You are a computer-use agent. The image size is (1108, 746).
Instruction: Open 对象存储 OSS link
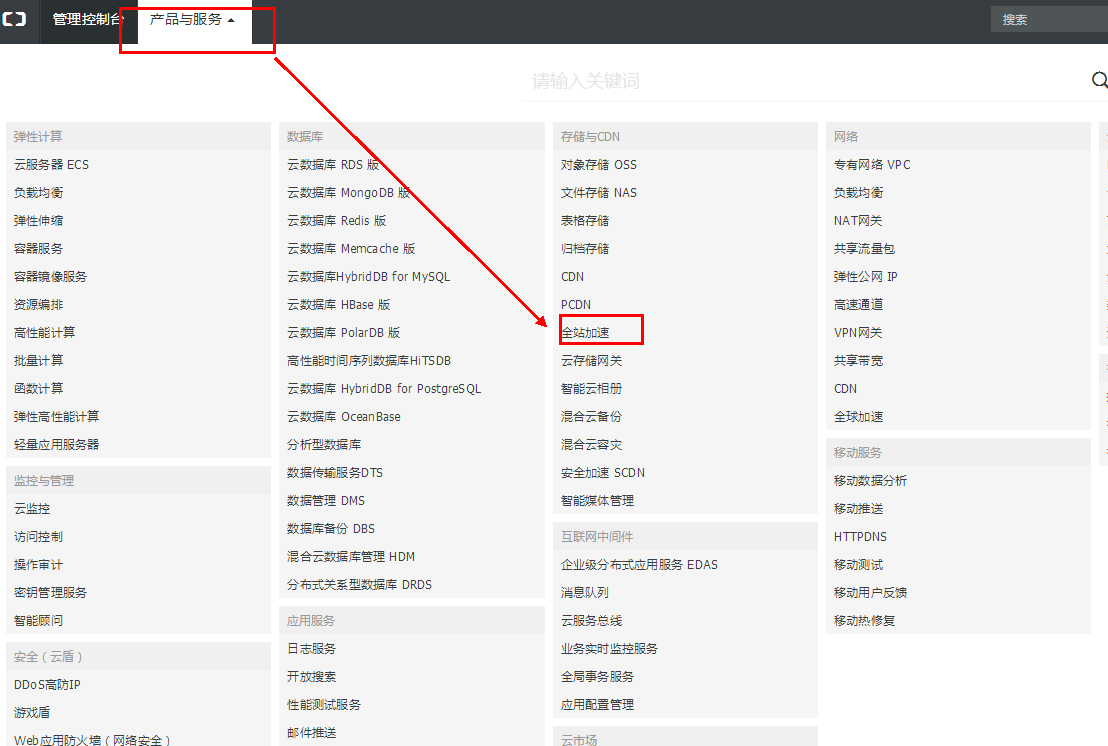[x=598, y=165]
